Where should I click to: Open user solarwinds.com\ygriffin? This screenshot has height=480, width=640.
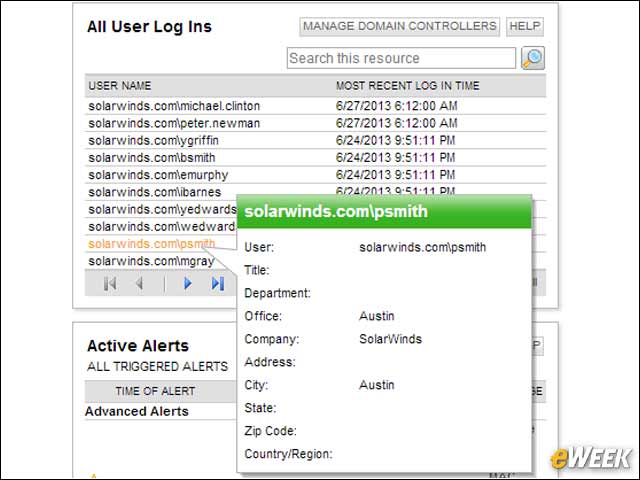[153, 140]
